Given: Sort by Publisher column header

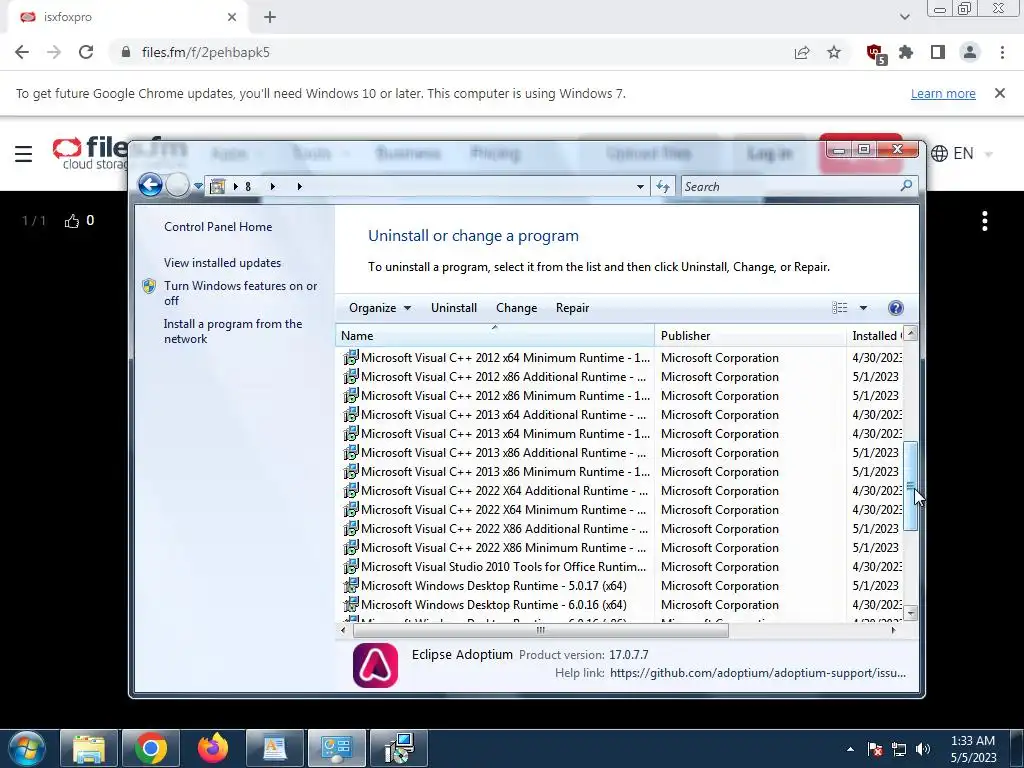Looking at the screenshot, I should pos(750,336).
